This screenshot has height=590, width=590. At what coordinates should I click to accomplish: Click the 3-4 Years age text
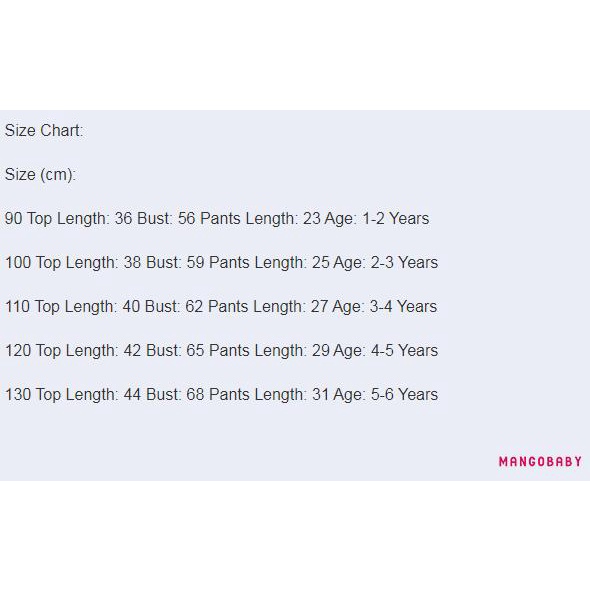click(x=403, y=307)
